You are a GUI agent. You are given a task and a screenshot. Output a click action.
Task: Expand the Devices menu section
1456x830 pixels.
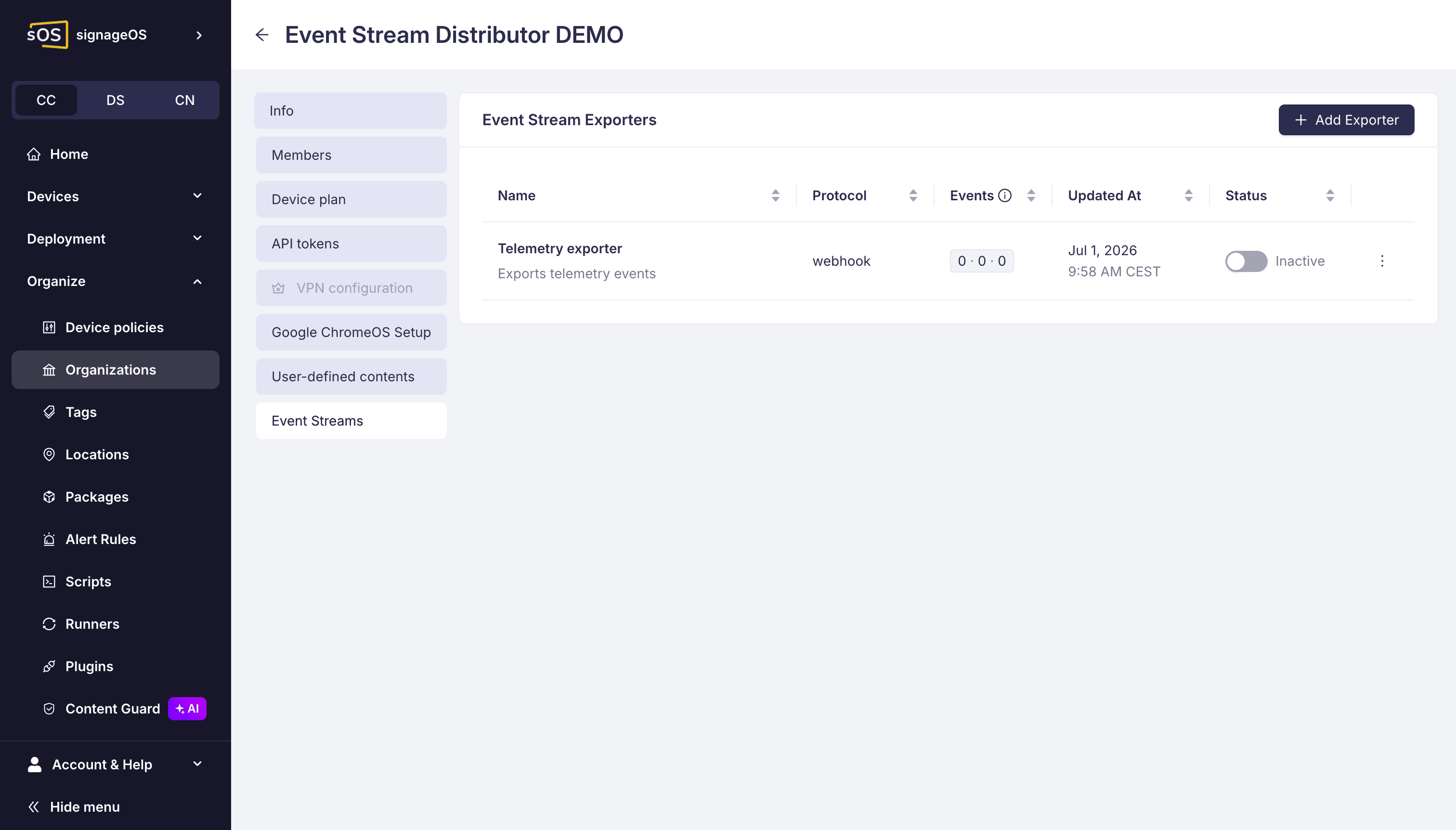(115, 196)
